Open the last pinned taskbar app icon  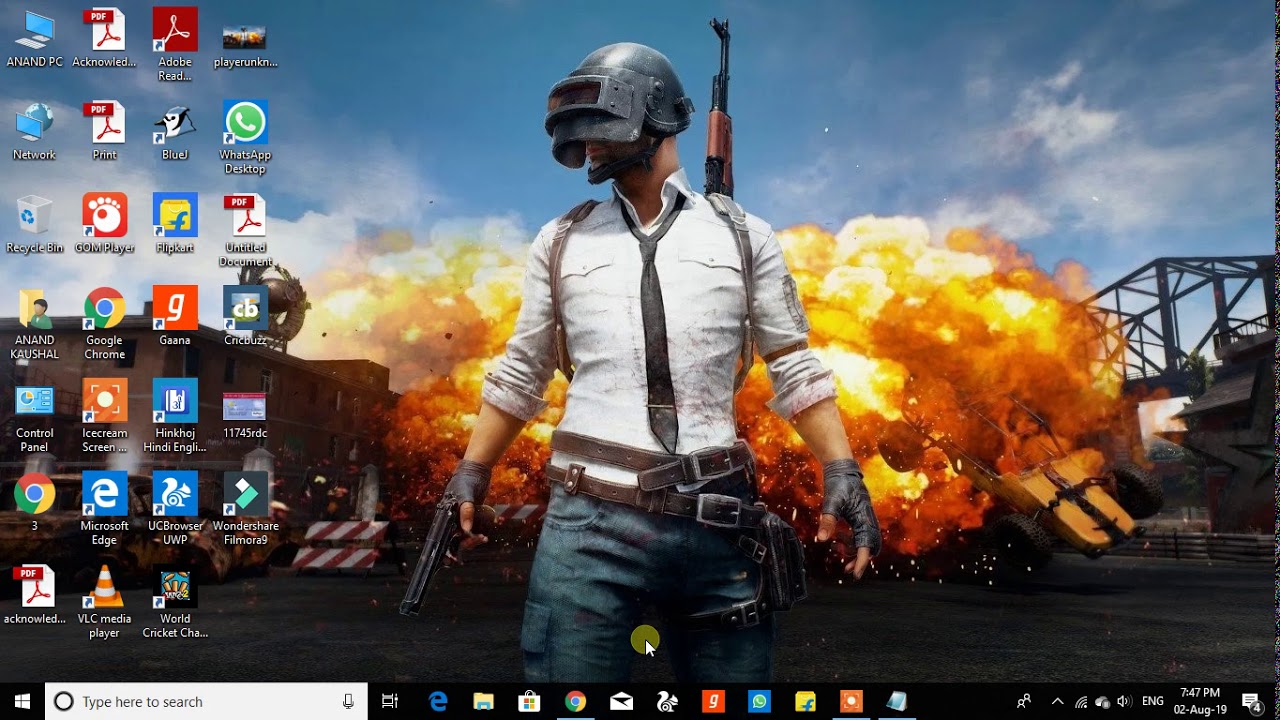[x=897, y=702]
